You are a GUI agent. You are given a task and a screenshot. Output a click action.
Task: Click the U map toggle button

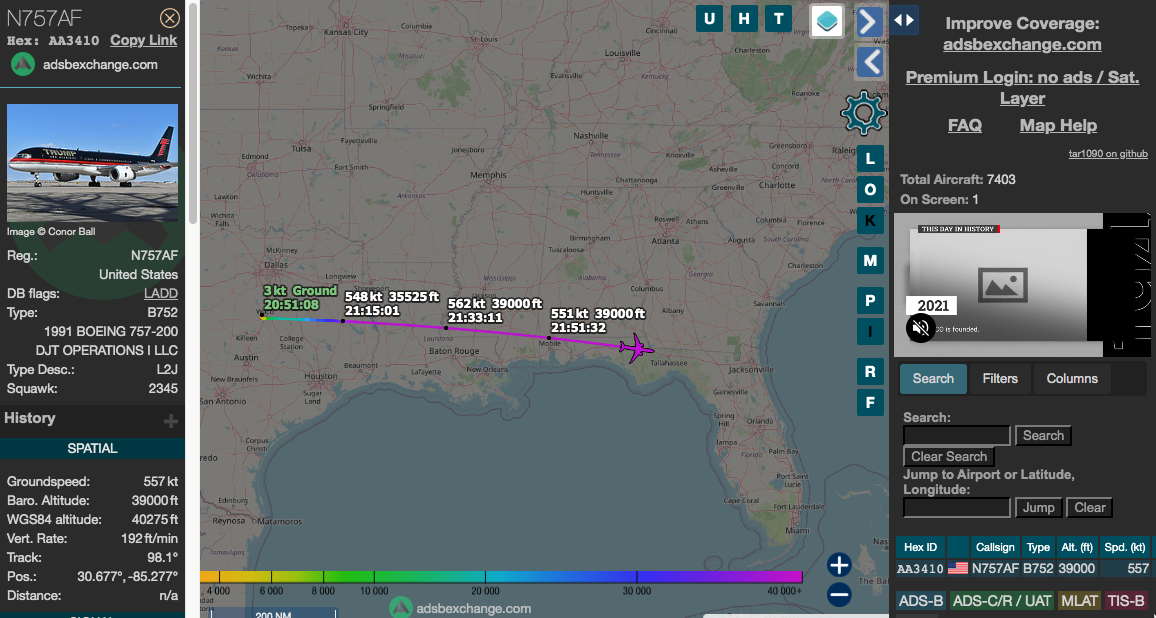(709, 19)
